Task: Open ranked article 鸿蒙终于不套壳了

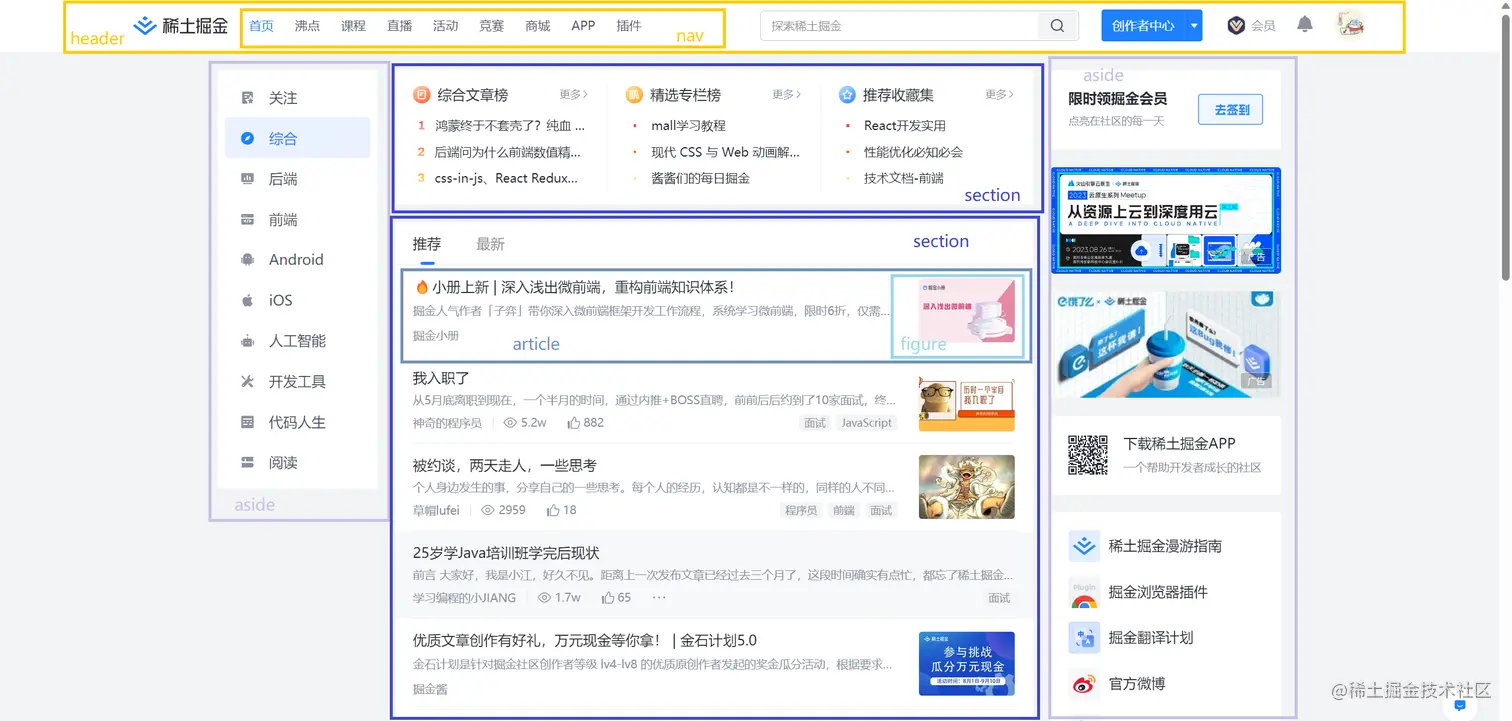Action: [509, 126]
